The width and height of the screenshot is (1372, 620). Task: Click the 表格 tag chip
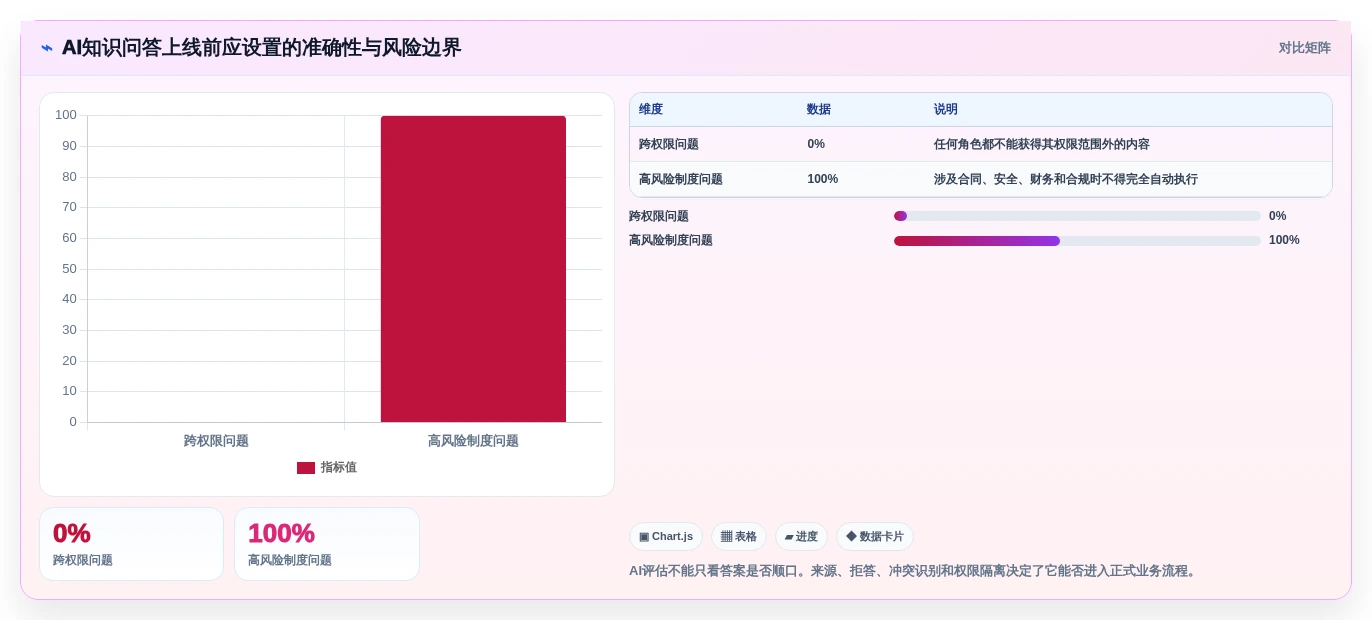(739, 537)
